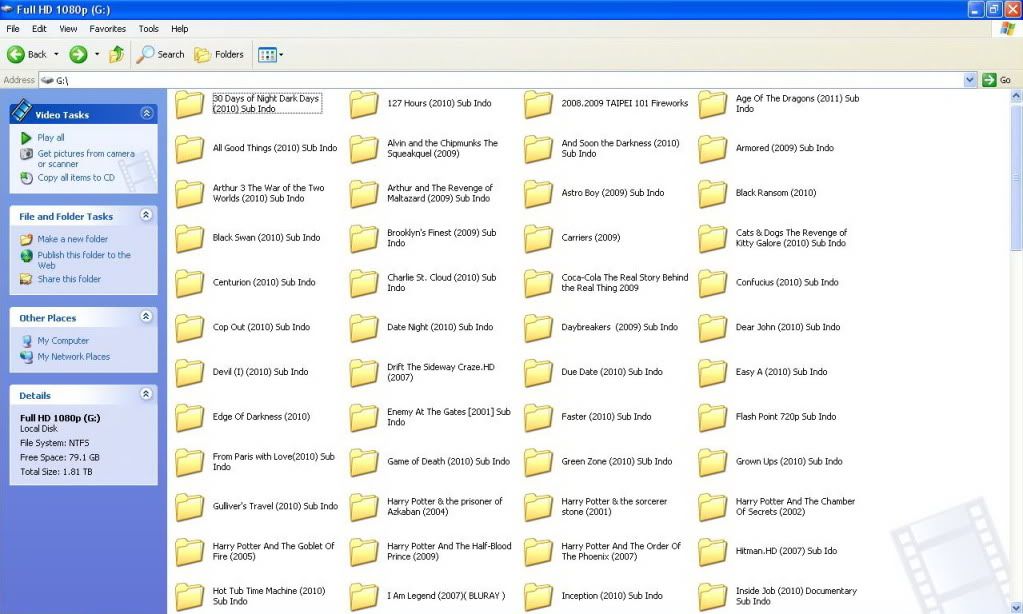Select the folder name "Black Ransom (2010)"

(776, 193)
